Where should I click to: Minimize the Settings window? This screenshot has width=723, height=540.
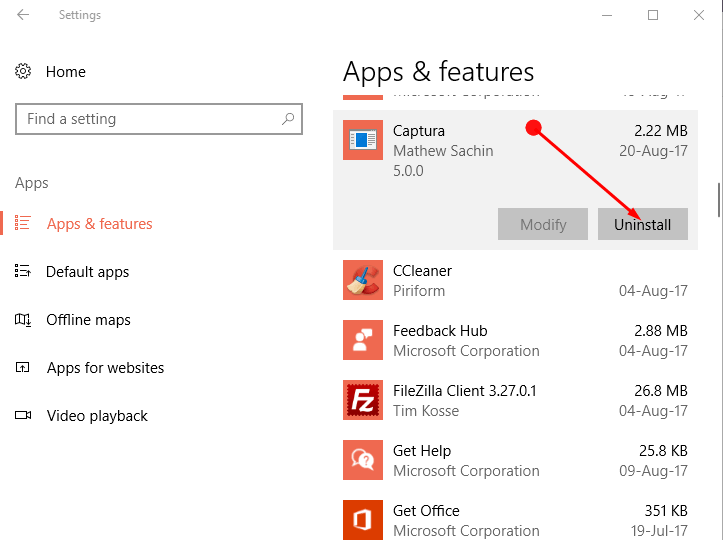(x=607, y=15)
